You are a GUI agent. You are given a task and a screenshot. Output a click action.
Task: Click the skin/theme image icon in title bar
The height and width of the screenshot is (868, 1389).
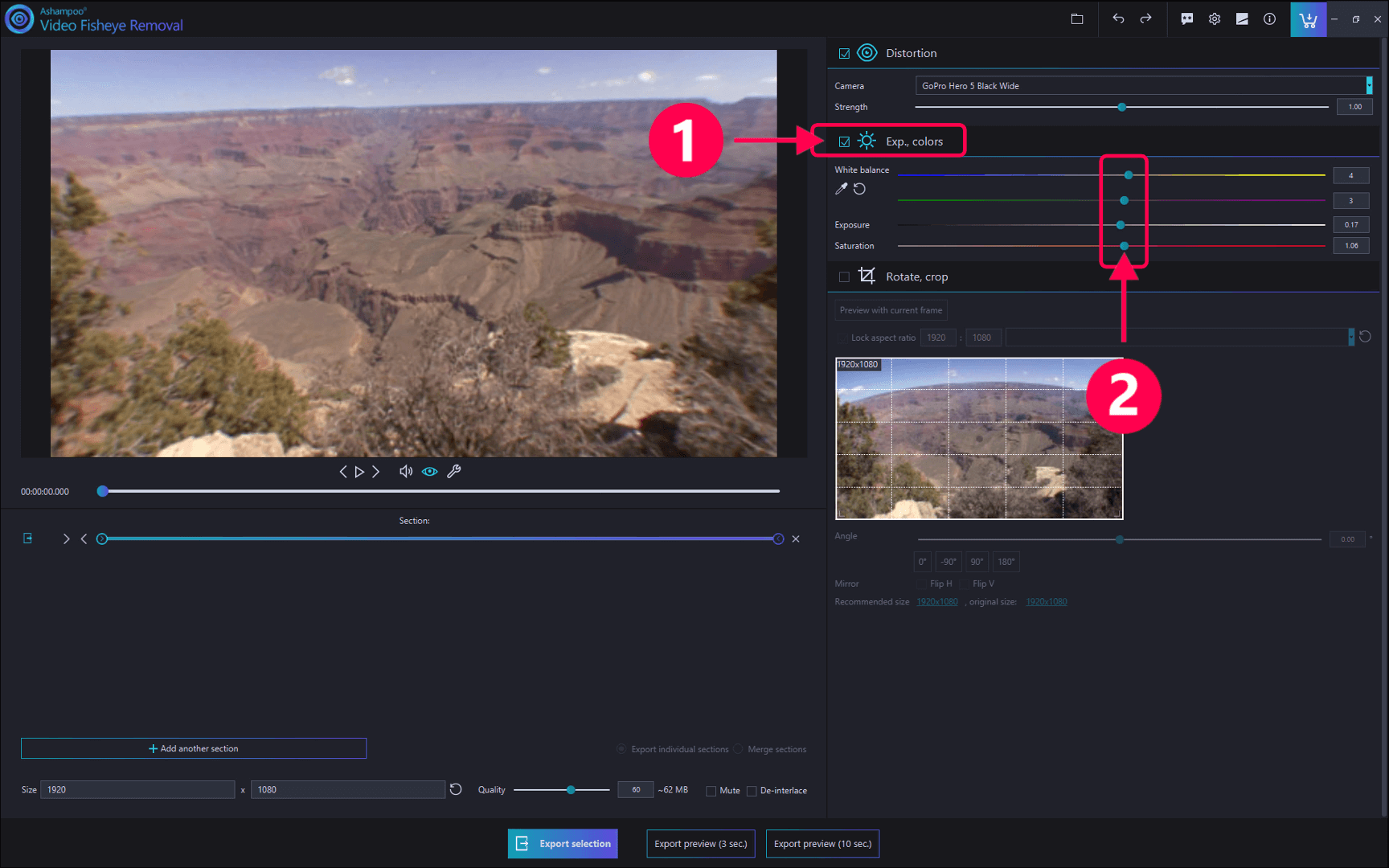1242,18
